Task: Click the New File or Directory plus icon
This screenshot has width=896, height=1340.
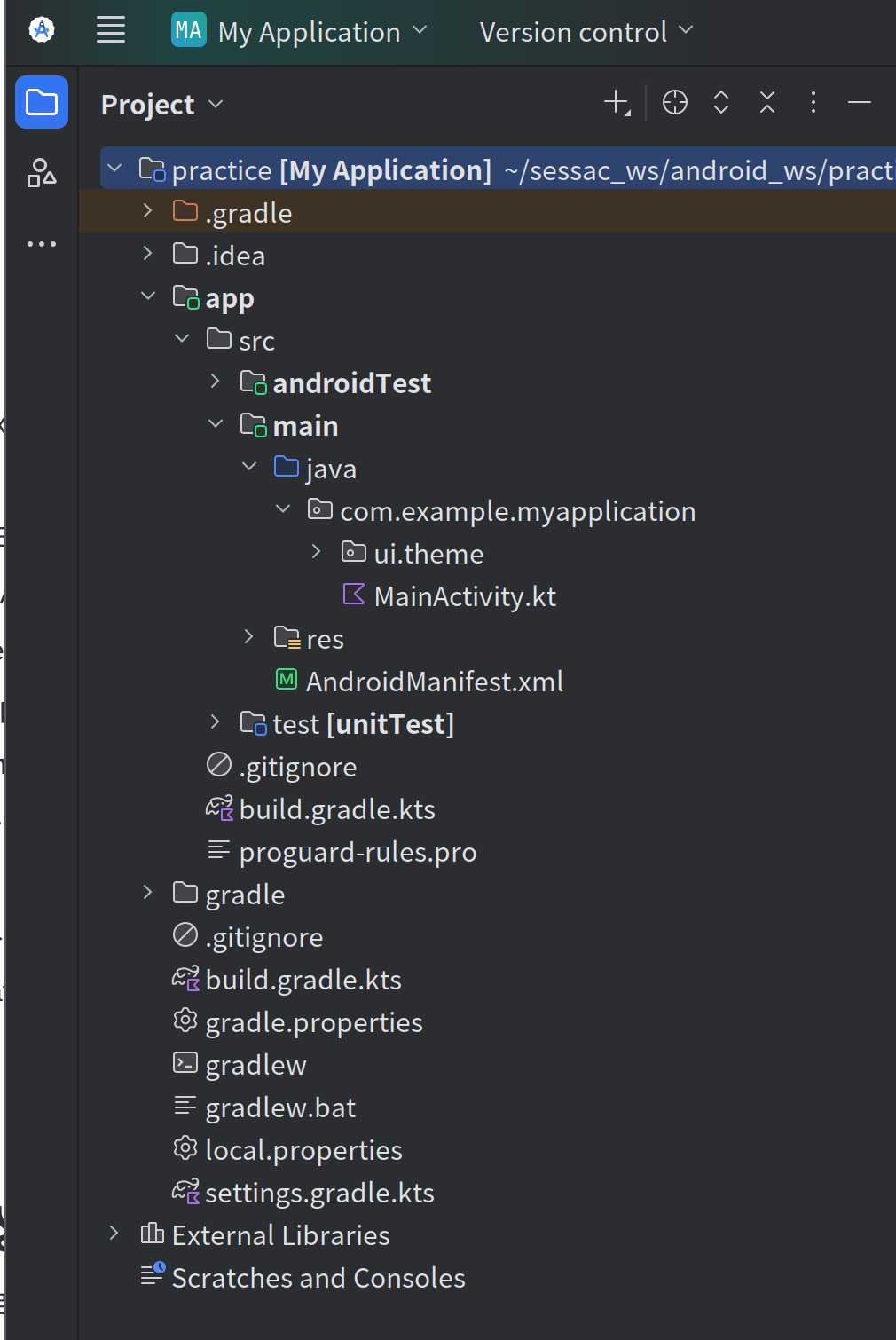Action: (x=617, y=103)
